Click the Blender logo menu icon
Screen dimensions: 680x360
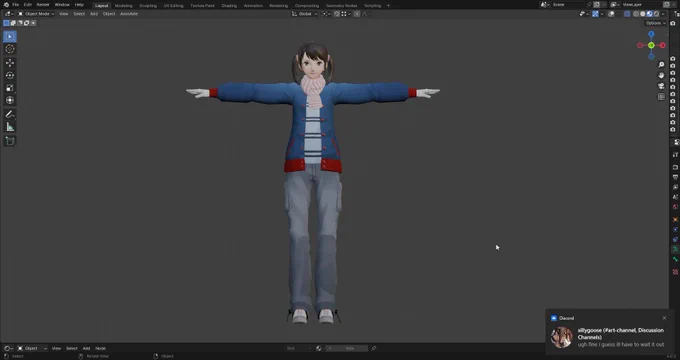(6, 5)
